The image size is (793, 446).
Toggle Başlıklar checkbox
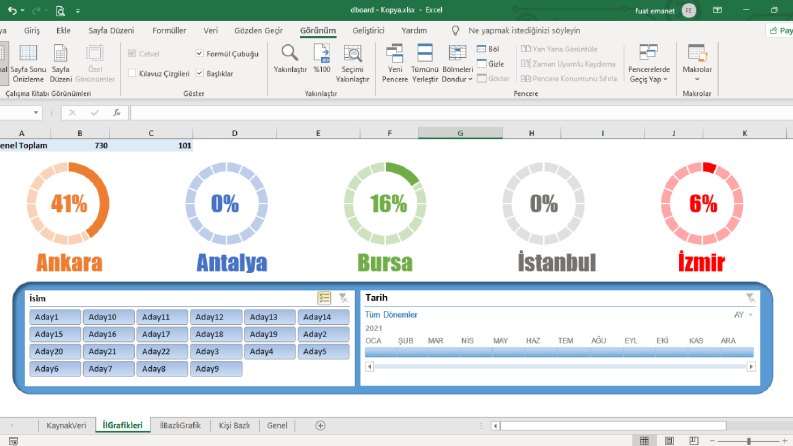coord(200,73)
